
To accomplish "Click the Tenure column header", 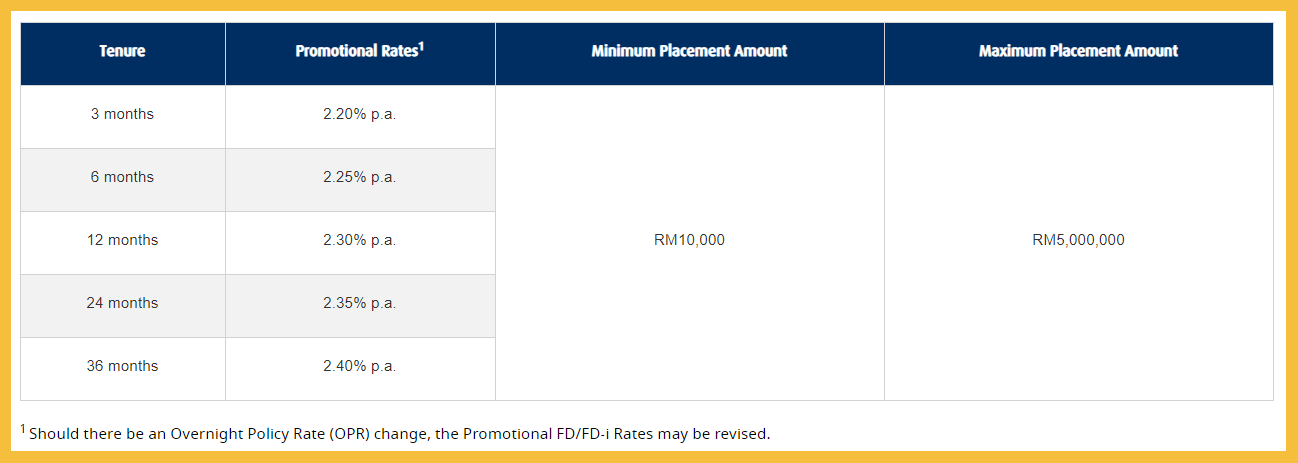I will click(x=122, y=51).
